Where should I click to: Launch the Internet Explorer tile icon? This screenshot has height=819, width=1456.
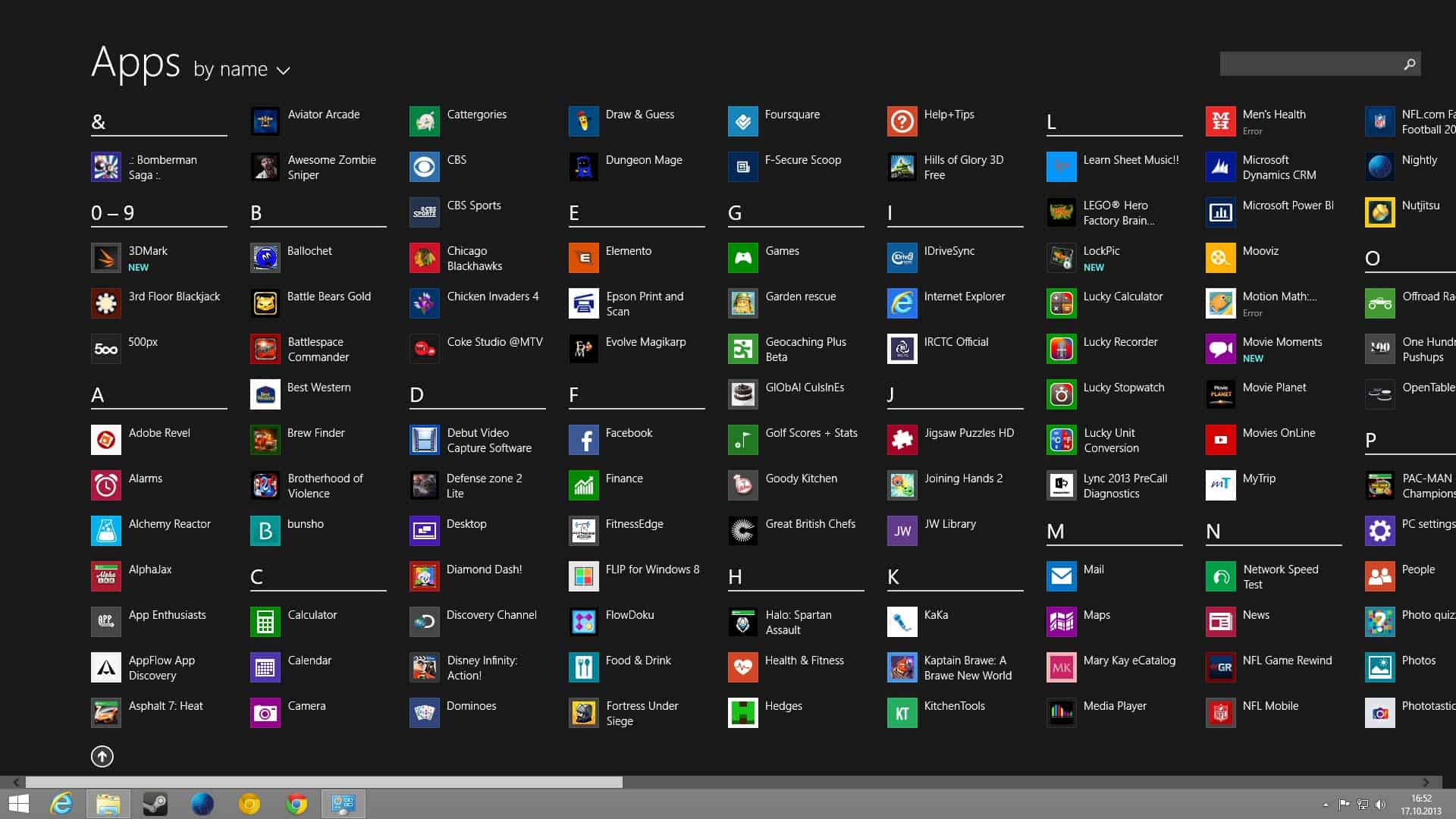click(x=902, y=303)
